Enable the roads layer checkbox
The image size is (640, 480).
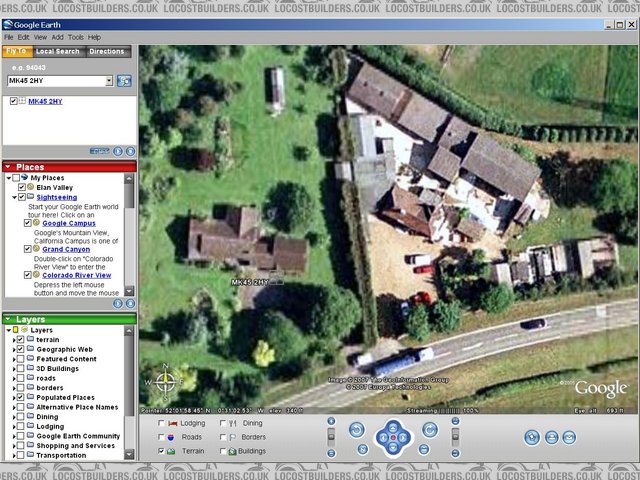click(20, 379)
